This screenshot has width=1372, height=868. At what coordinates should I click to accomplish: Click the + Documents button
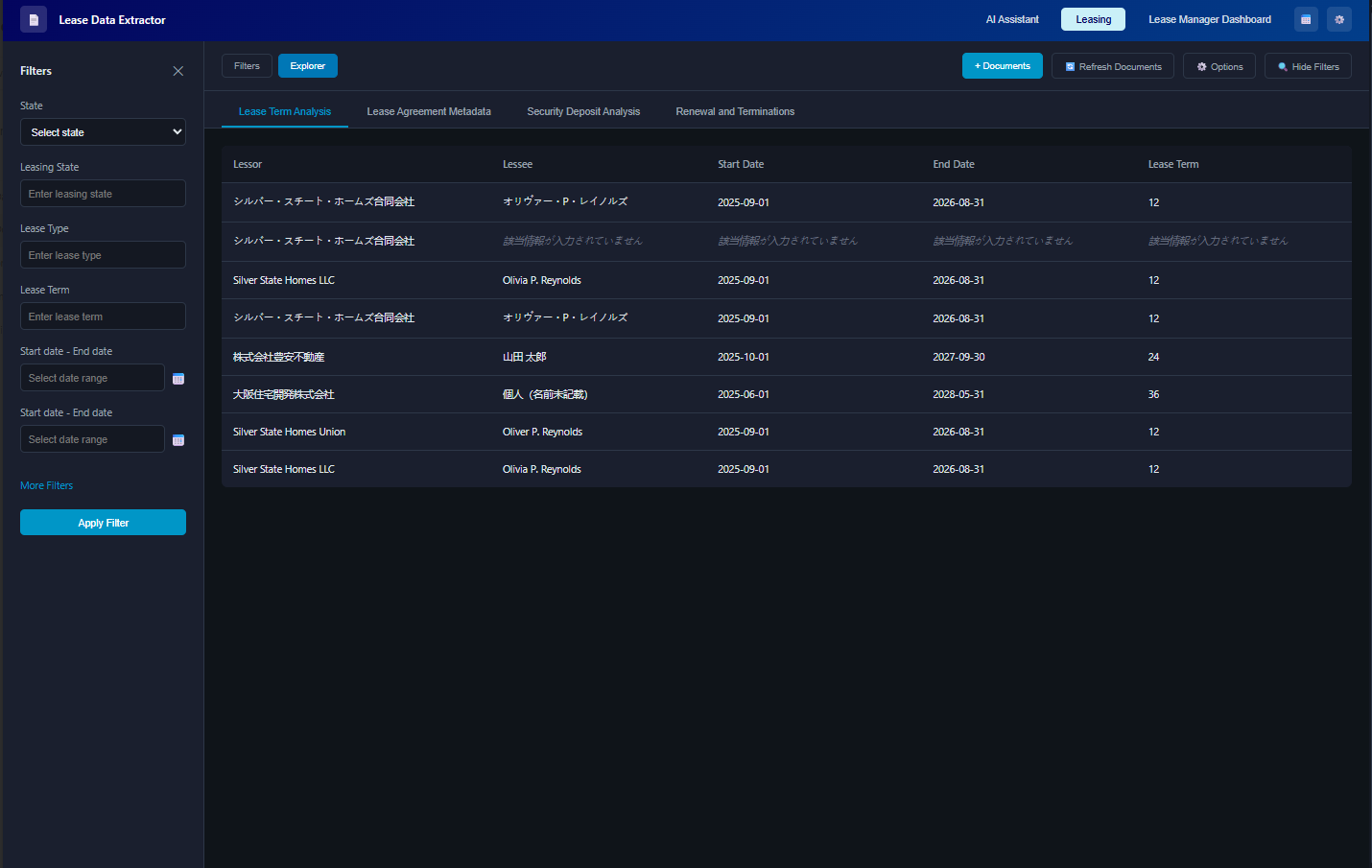point(1002,65)
